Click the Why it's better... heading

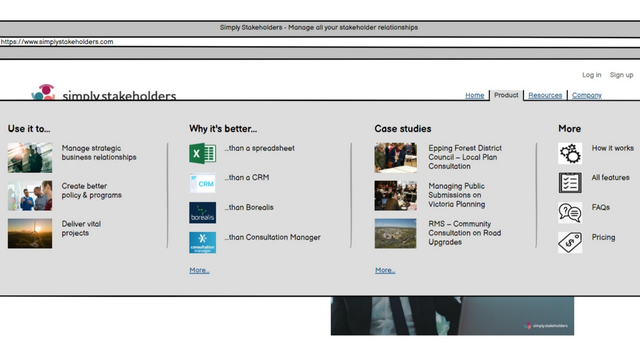pyautogui.click(x=223, y=129)
